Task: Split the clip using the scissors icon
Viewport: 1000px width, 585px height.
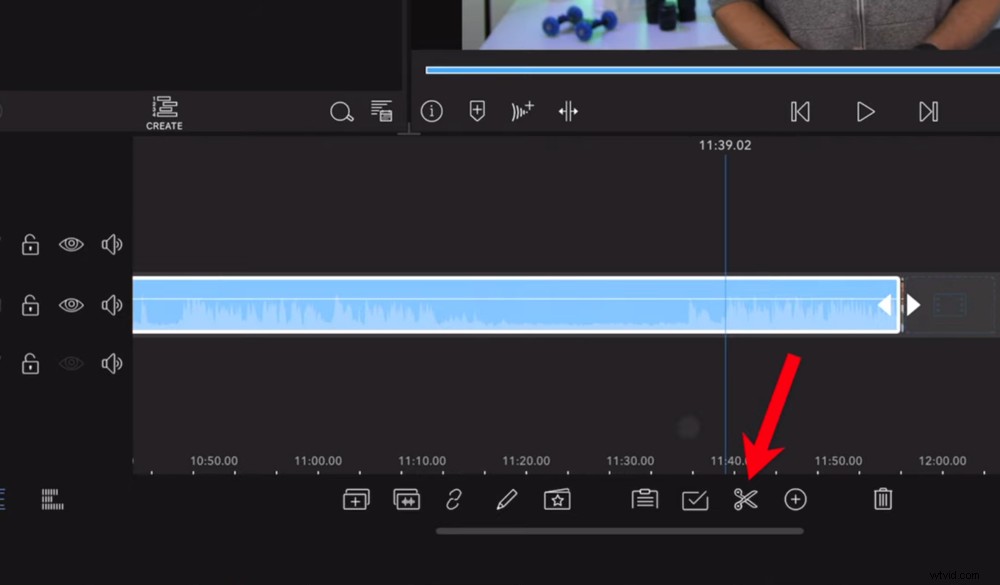Action: point(746,500)
